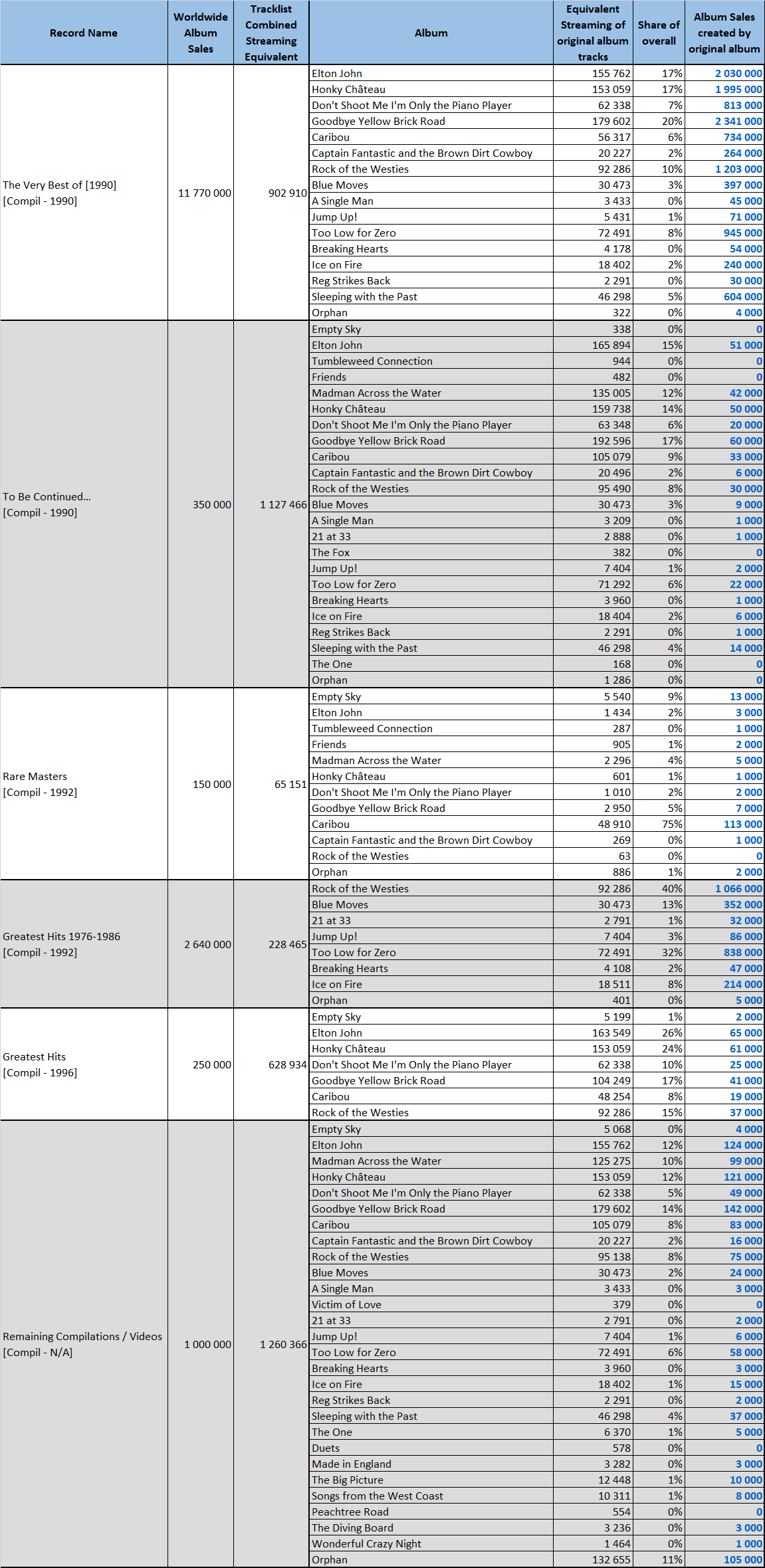The image size is (765, 1568).
Task: Click the album sales value '604 000'
Action: click(743, 296)
